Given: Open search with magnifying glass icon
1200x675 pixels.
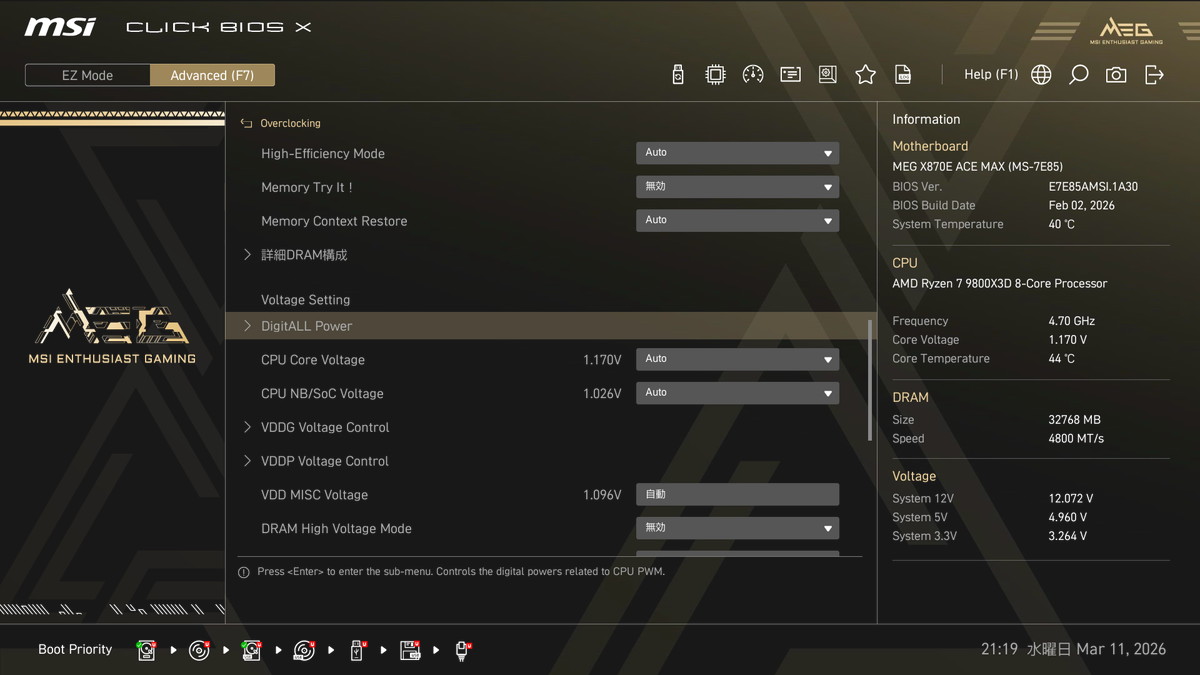Looking at the screenshot, I should [1078, 75].
